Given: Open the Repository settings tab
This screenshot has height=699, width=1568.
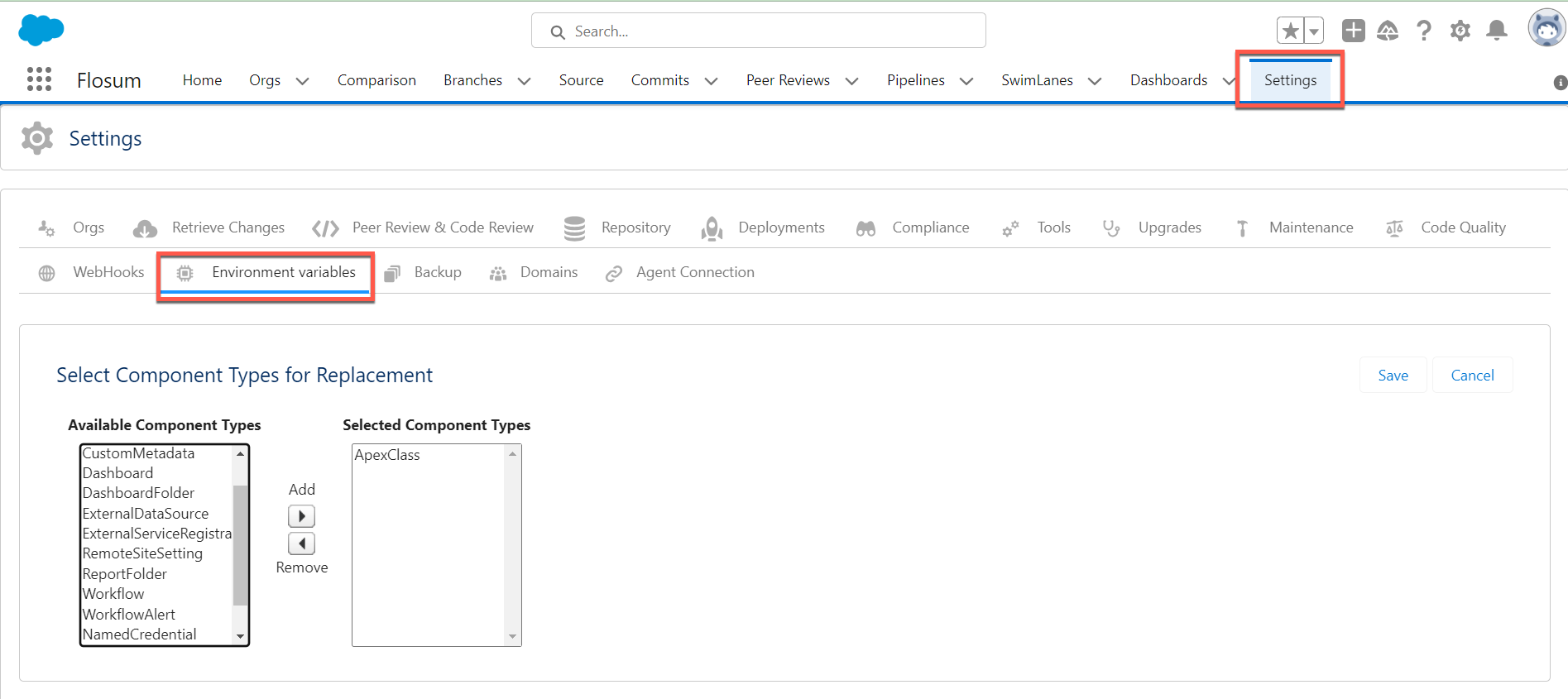Looking at the screenshot, I should tap(617, 227).
